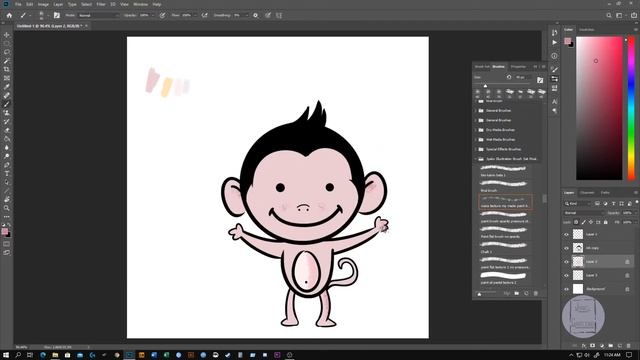
Task: Open the taskbar Task View button
Action: (x=30, y=355)
